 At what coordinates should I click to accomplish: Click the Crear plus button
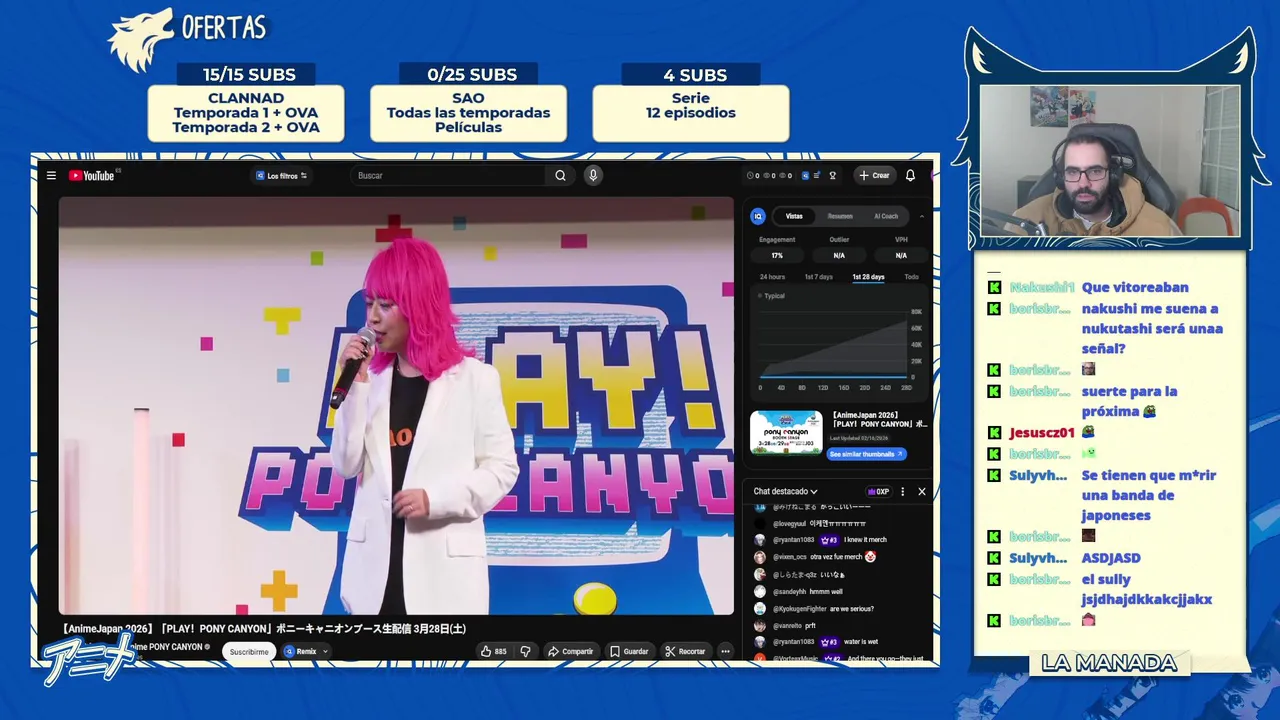tap(874, 176)
